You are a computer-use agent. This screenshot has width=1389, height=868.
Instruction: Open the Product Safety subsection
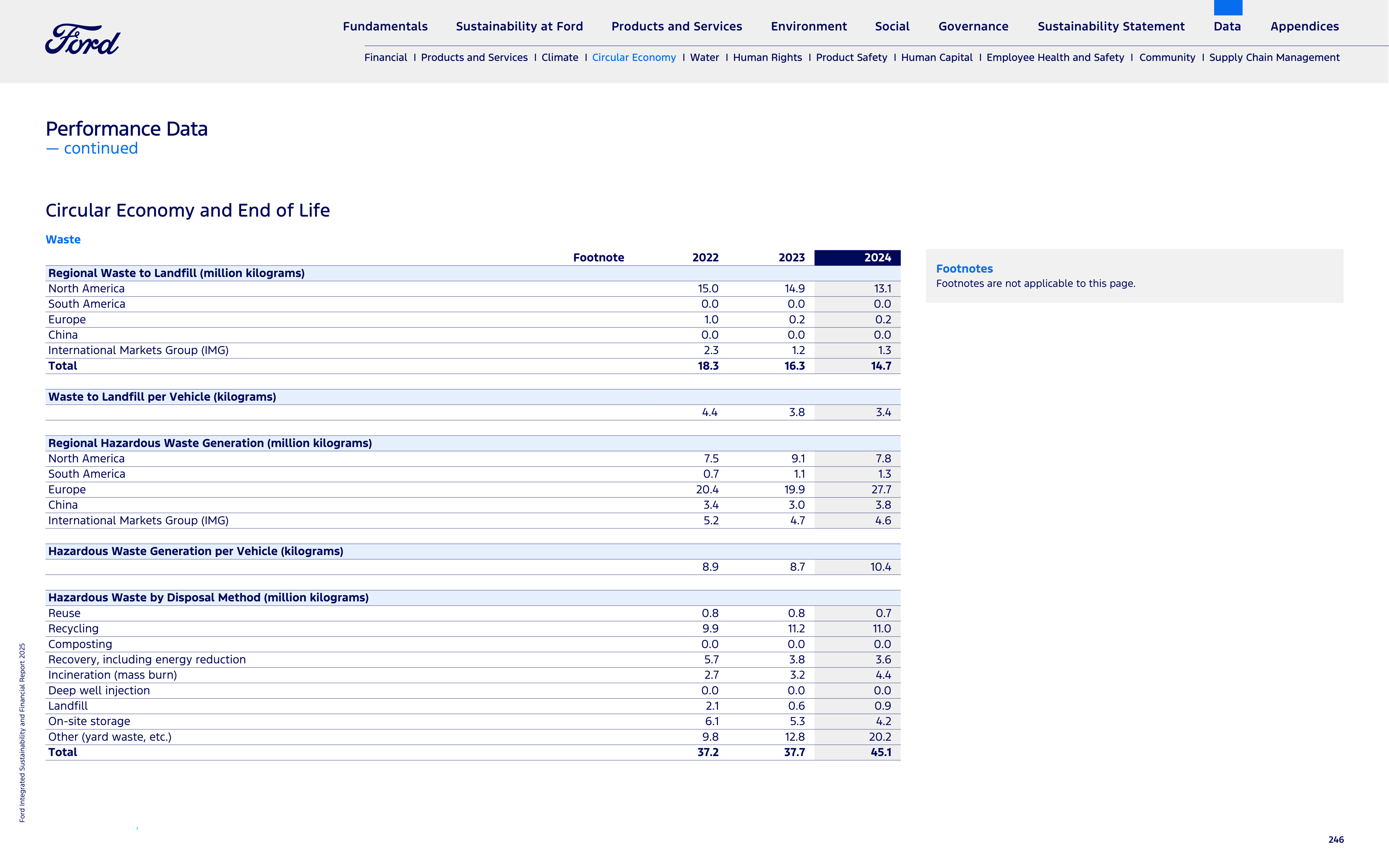point(852,58)
